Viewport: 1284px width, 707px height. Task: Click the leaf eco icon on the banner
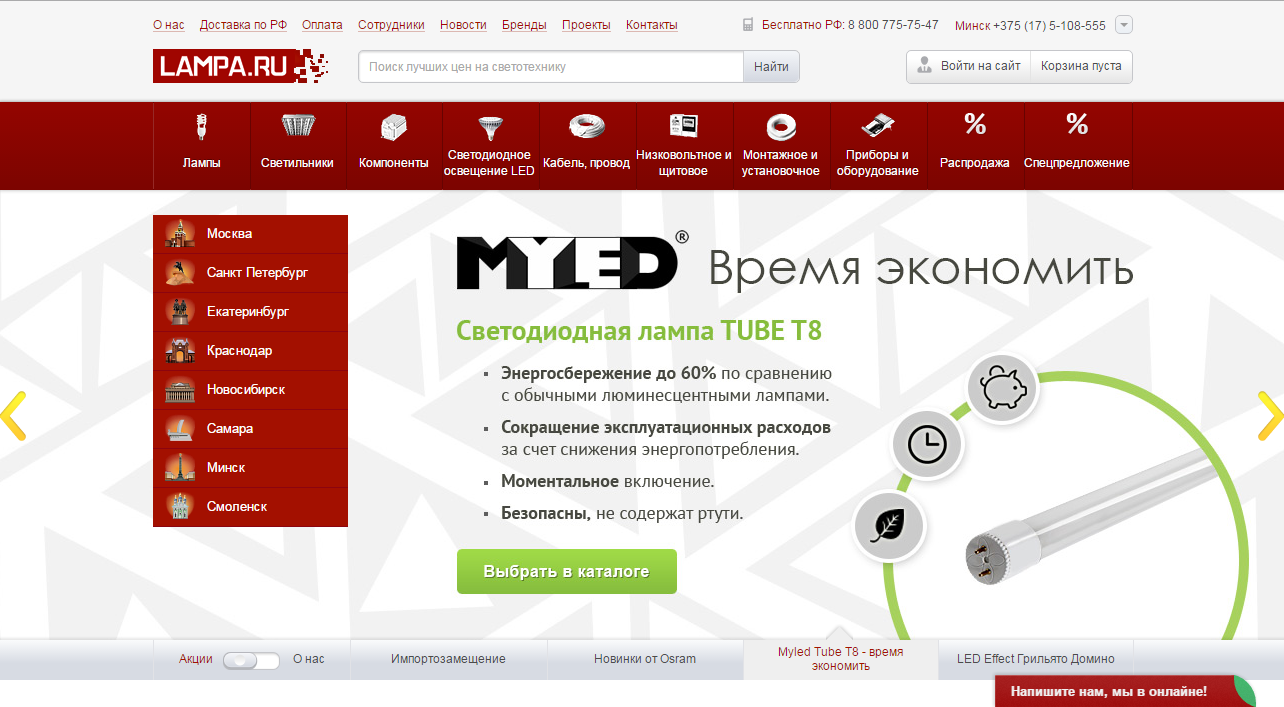pyautogui.click(x=888, y=525)
